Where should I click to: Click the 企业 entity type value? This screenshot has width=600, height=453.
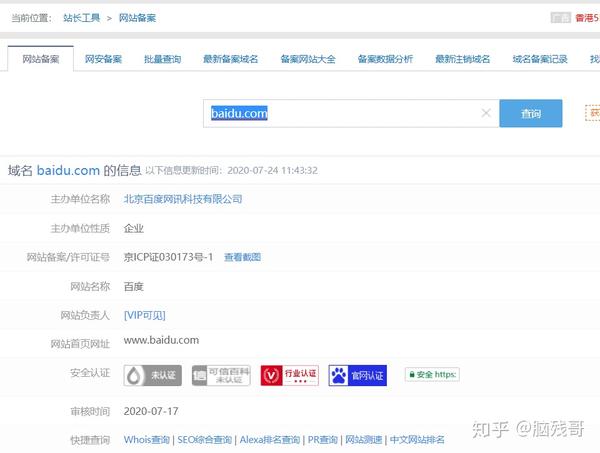tap(134, 228)
